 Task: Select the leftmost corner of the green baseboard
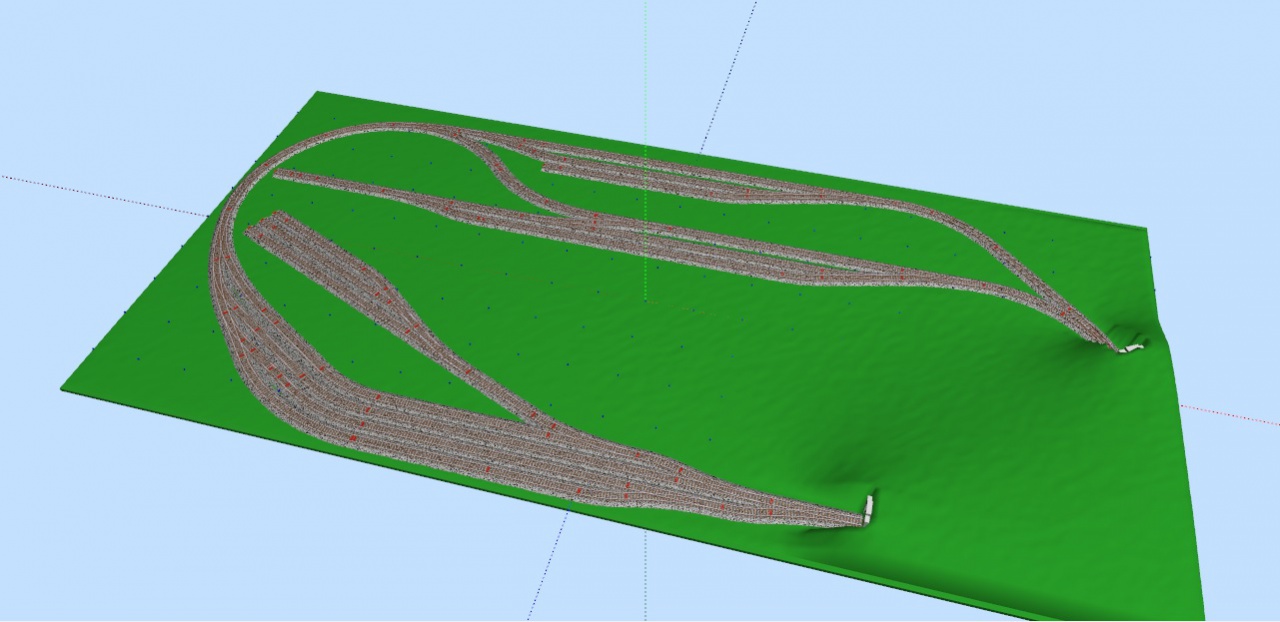point(64,388)
